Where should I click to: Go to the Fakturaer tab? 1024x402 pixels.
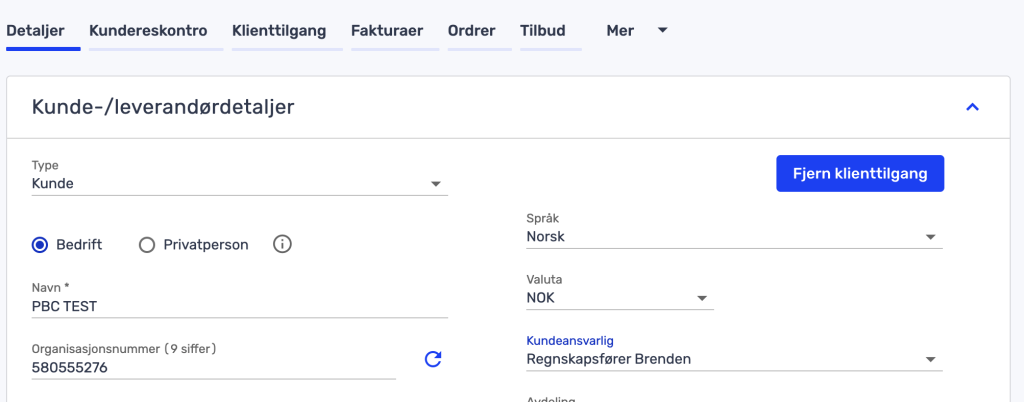pos(387,31)
